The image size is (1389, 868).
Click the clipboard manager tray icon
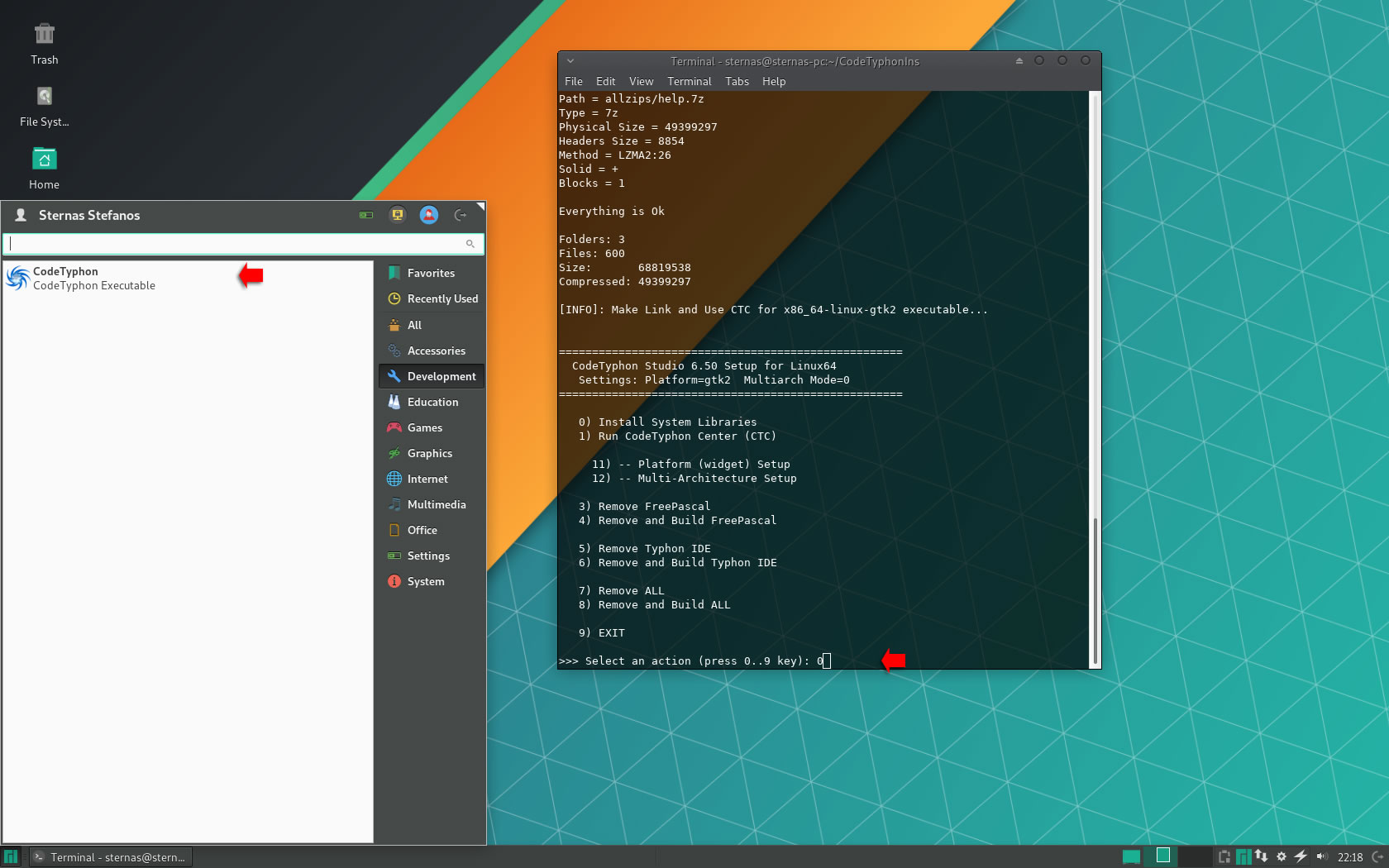pyautogui.click(x=1224, y=857)
